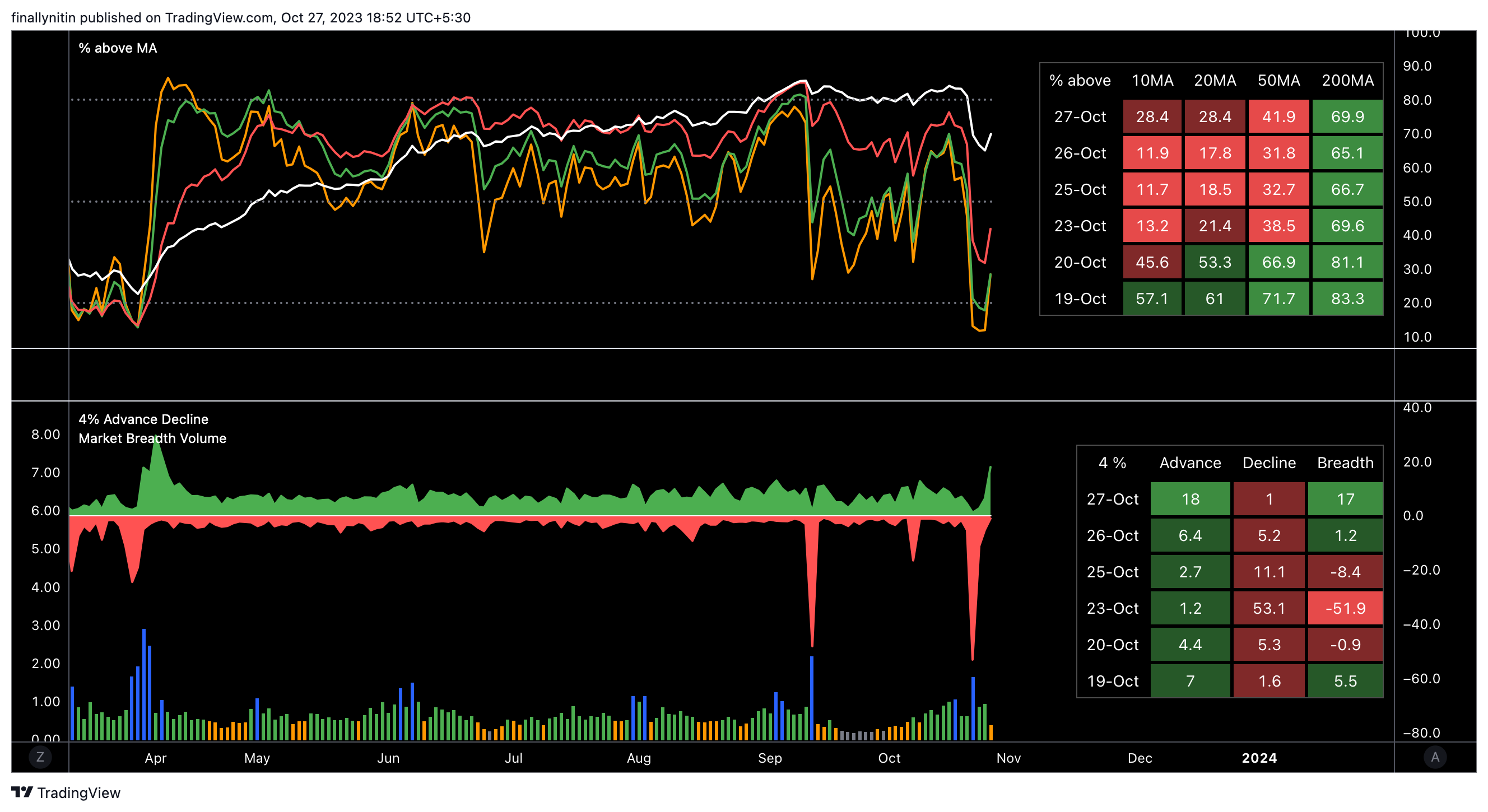Viewport: 1488px width, 812px height.
Task: Click the 2024 label on time axis
Action: 1259,758
